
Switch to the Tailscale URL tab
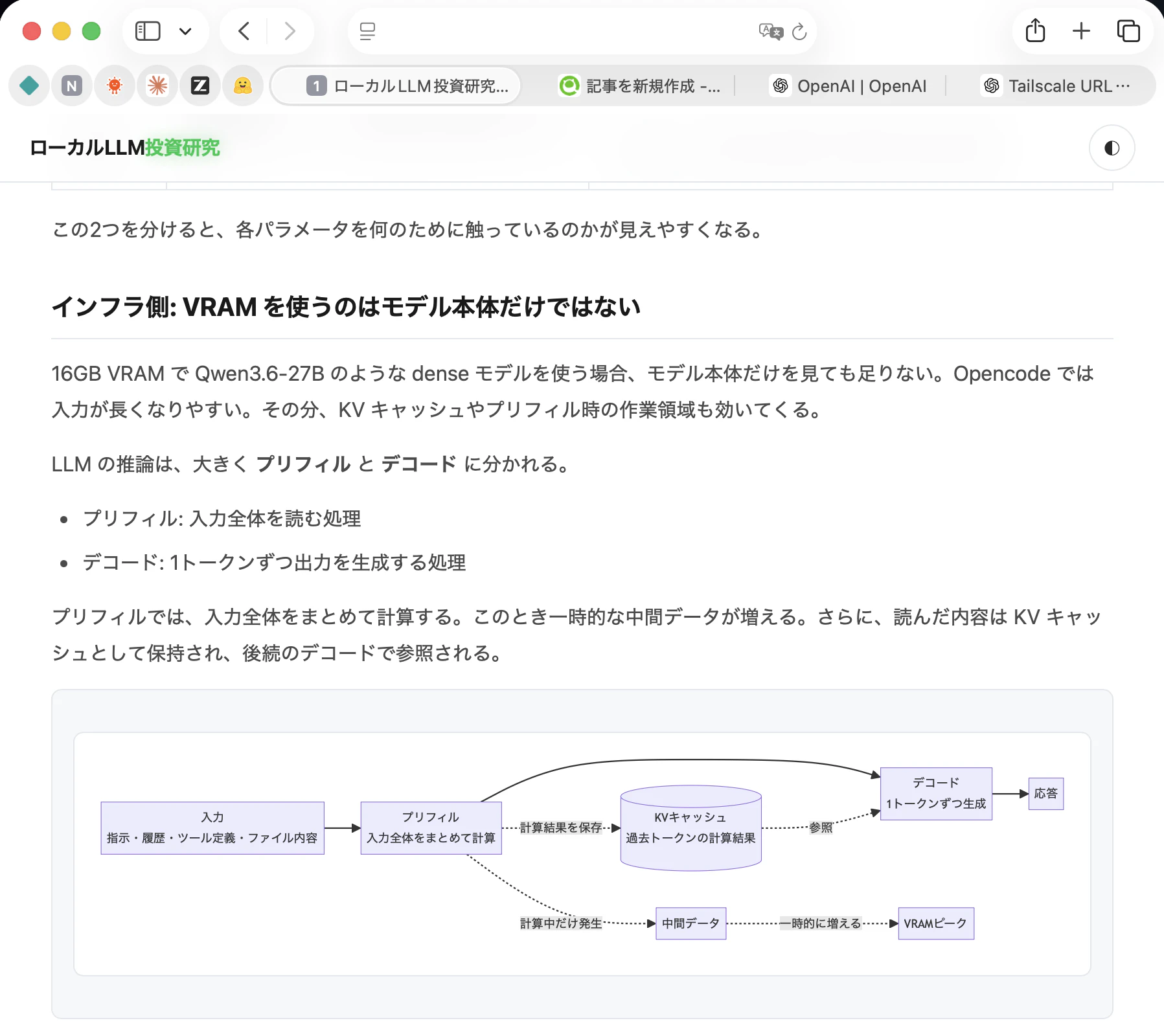(1056, 85)
